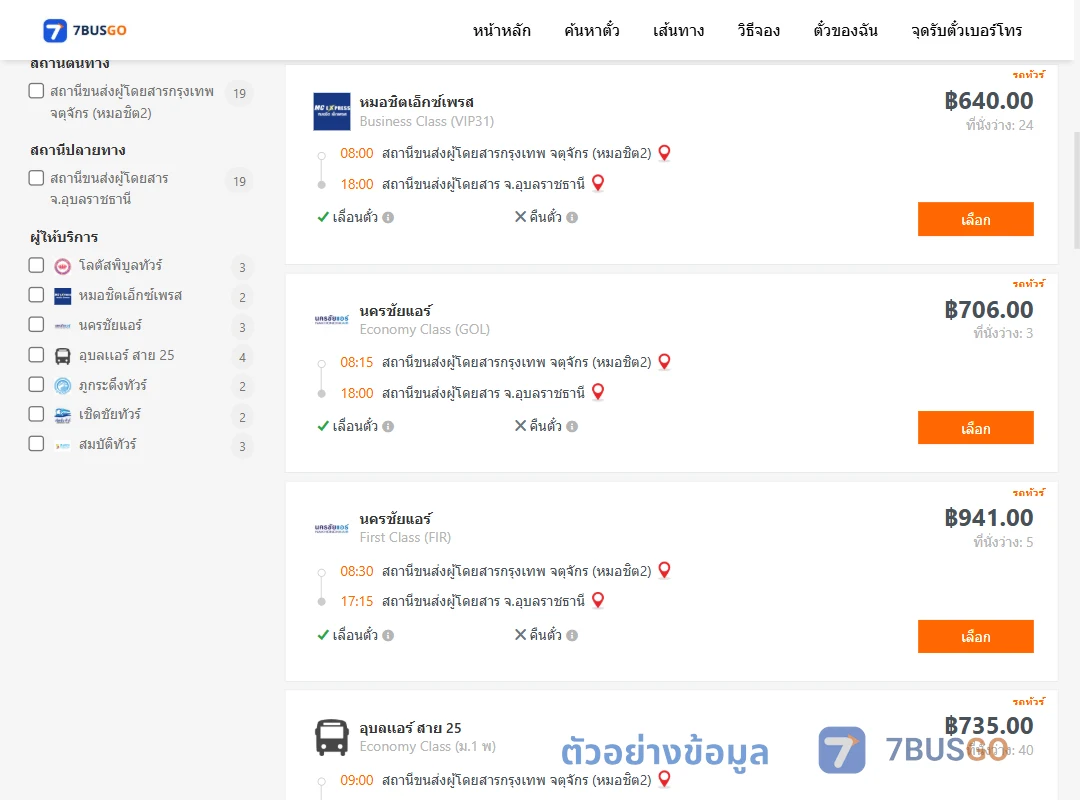Click นครชัยแอร์ logo on Economy Class GOL card
Screen dimensions: 1080x800
(332, 319)
